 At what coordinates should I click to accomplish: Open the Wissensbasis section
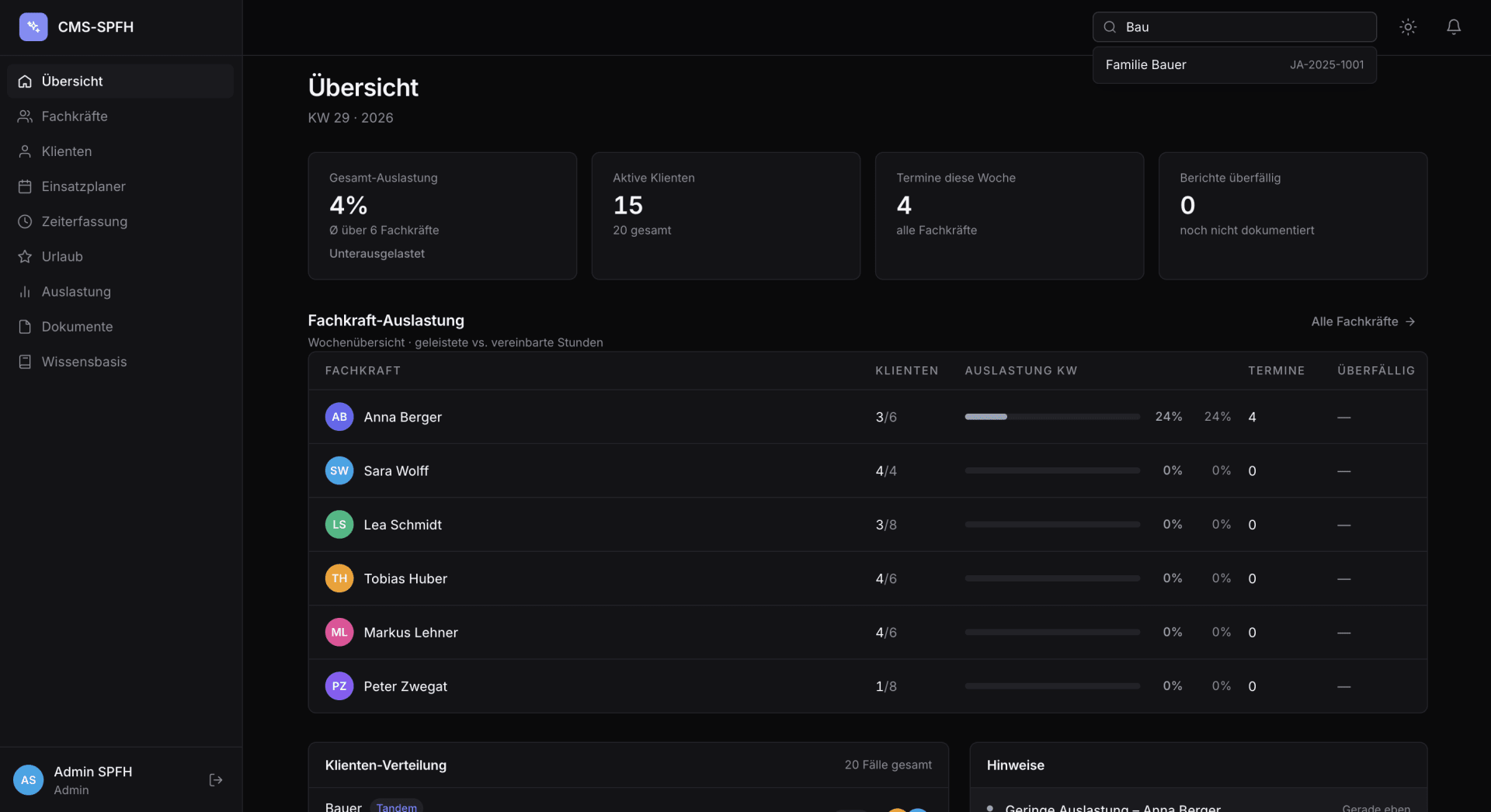[x=120, y=362]
